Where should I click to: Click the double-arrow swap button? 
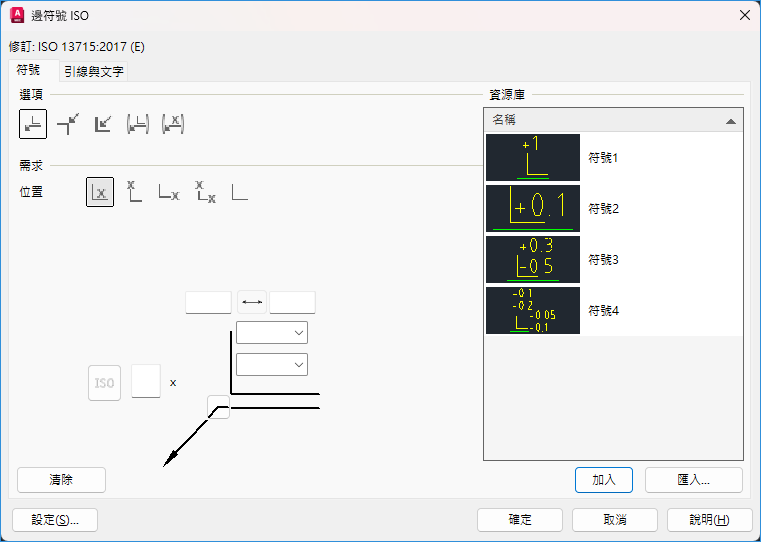[x=252, y=302]
